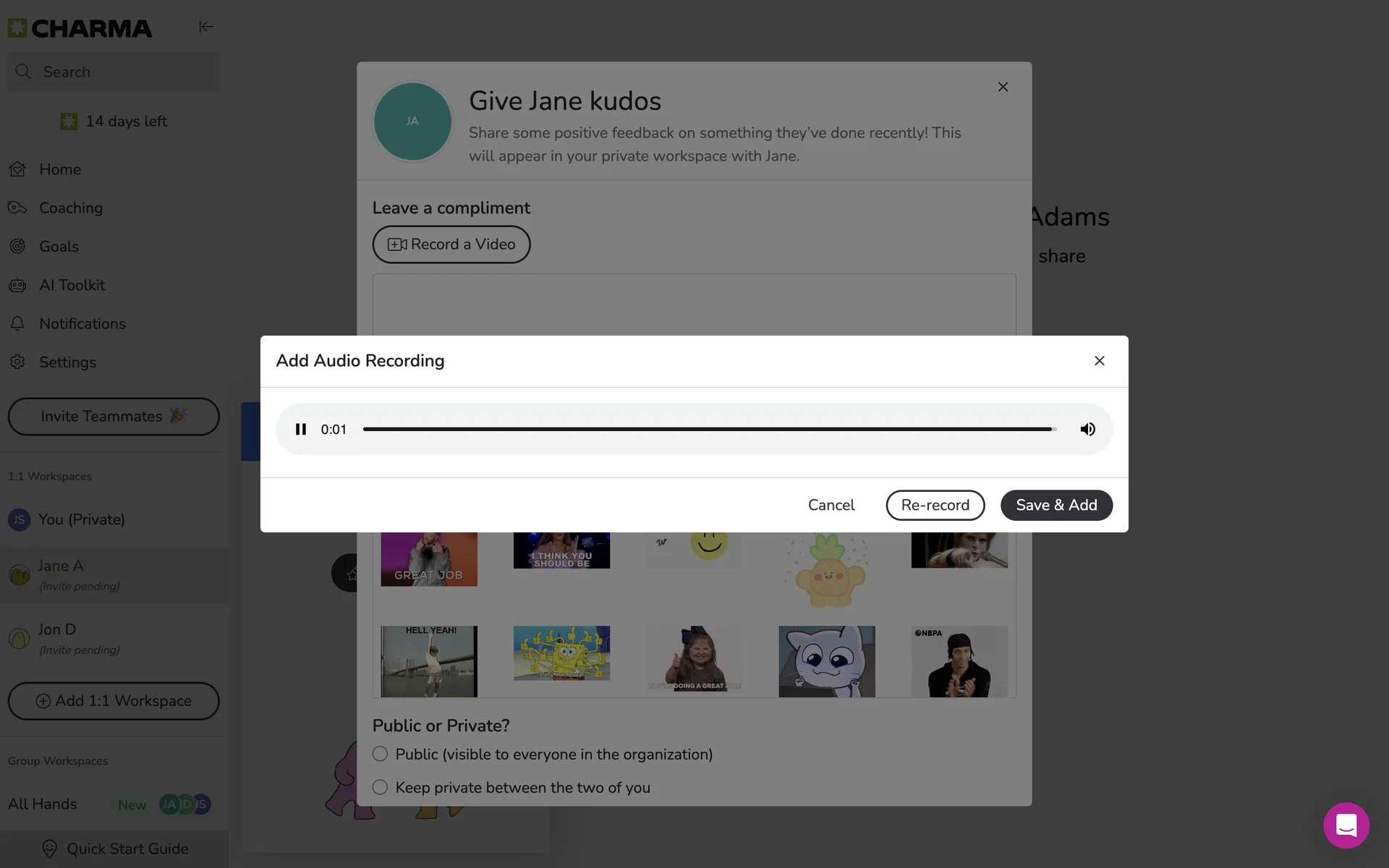Select Keep private radio option

pos(380,788)
